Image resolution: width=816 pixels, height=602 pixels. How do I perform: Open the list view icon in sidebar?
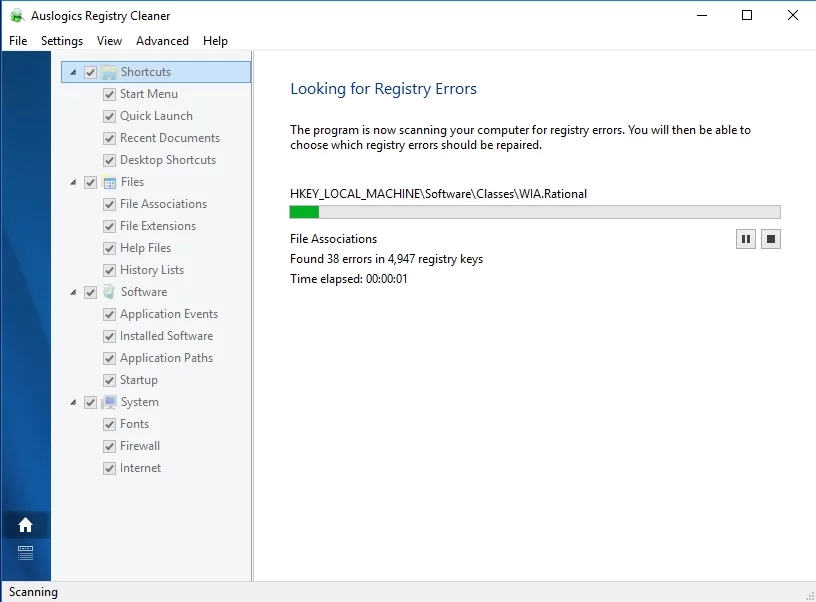26,553
